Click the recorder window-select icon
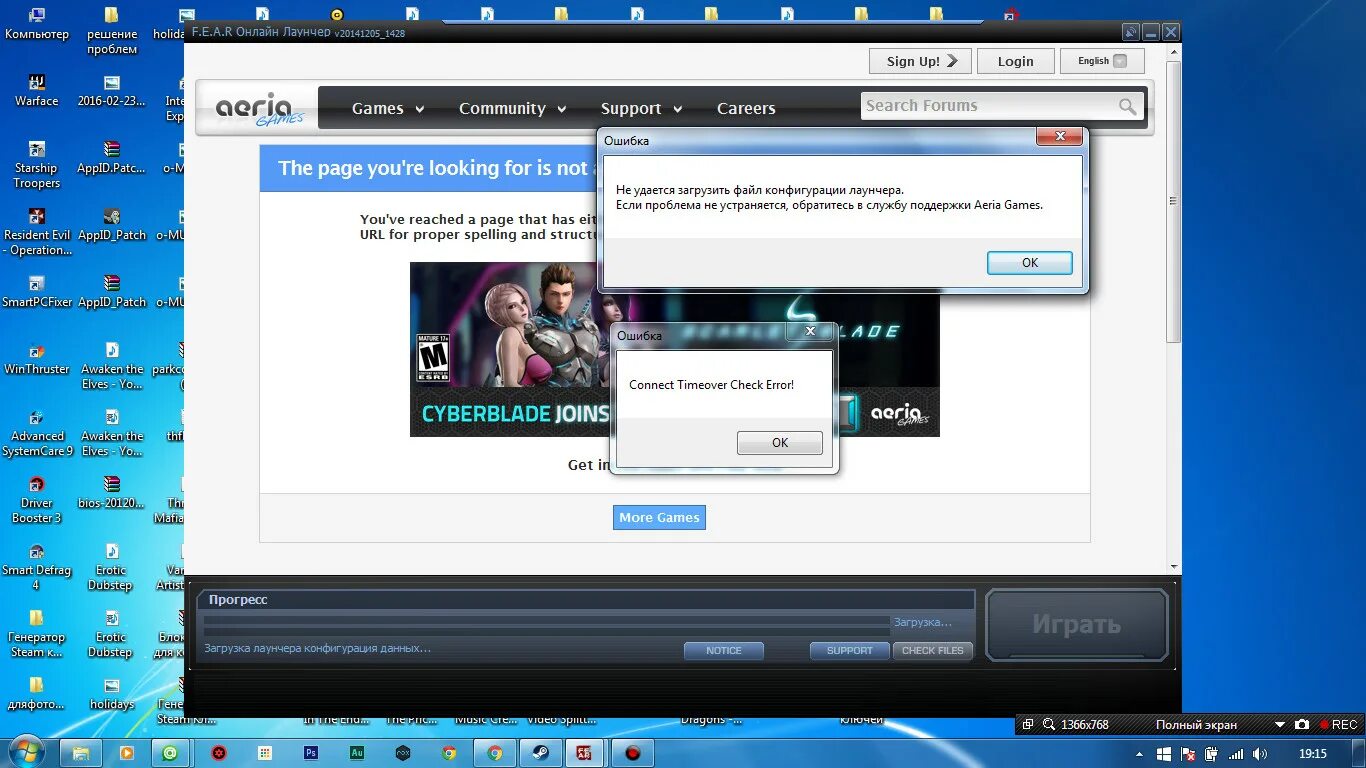 (1028, 724)
